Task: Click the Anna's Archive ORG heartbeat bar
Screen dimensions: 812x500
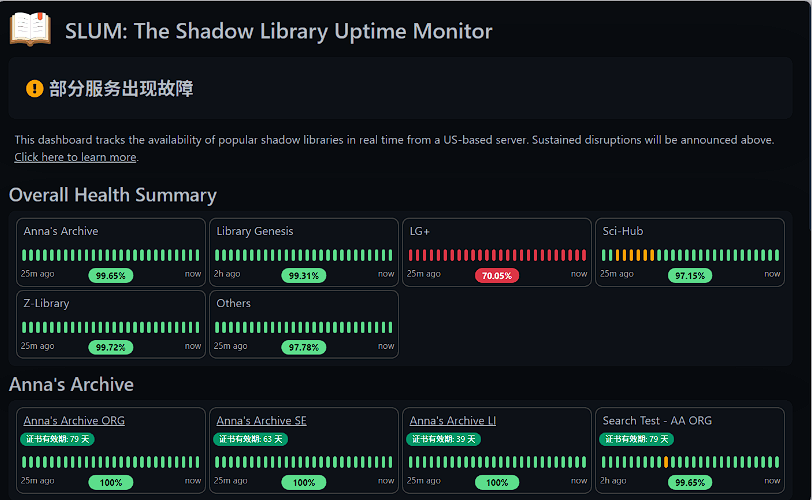Action: point(111,462)
